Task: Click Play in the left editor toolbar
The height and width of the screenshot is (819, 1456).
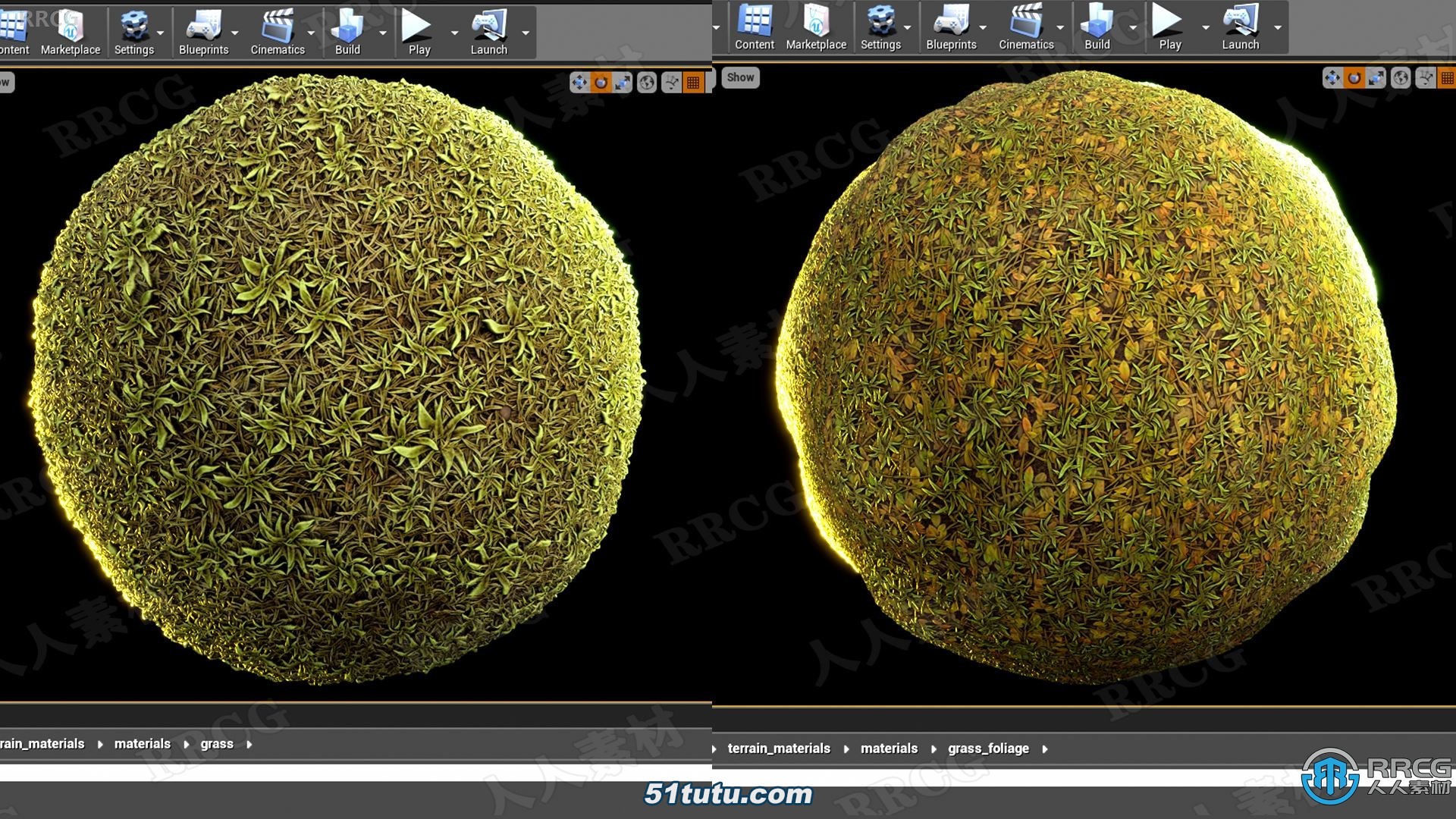Action: pos(419,33)
